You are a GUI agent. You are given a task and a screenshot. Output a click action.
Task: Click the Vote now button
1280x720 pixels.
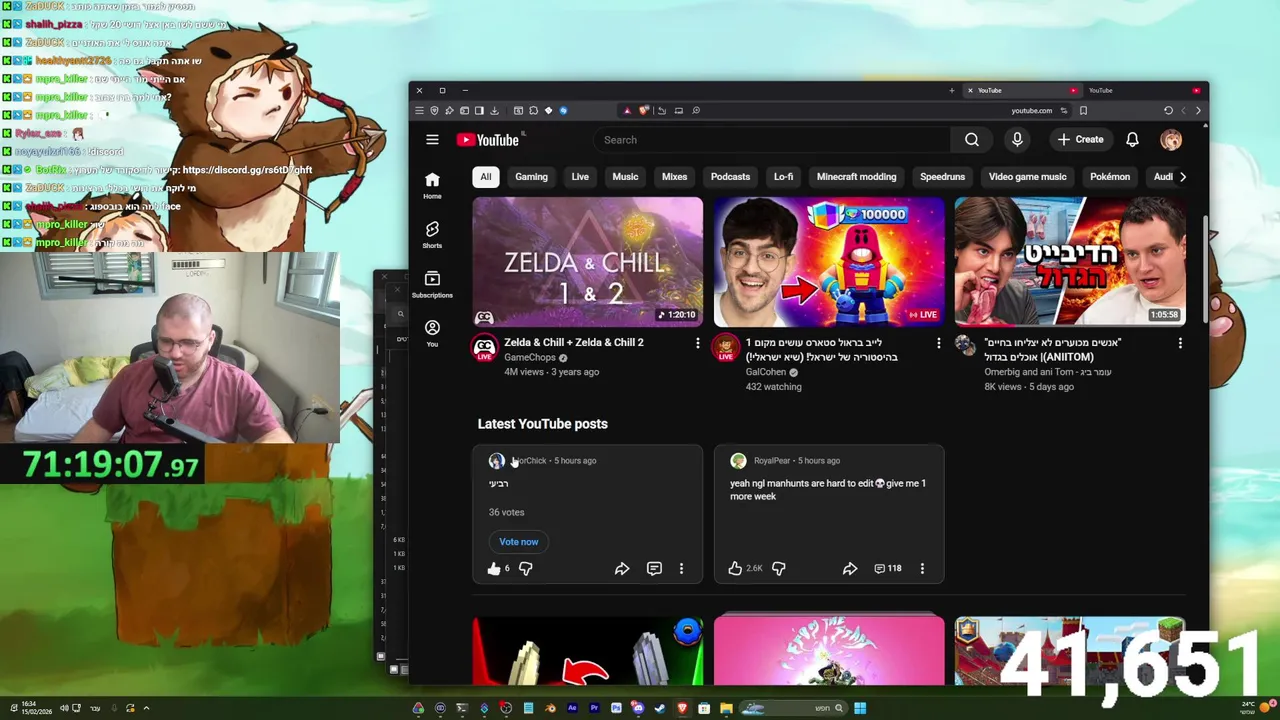coord(519,542)
